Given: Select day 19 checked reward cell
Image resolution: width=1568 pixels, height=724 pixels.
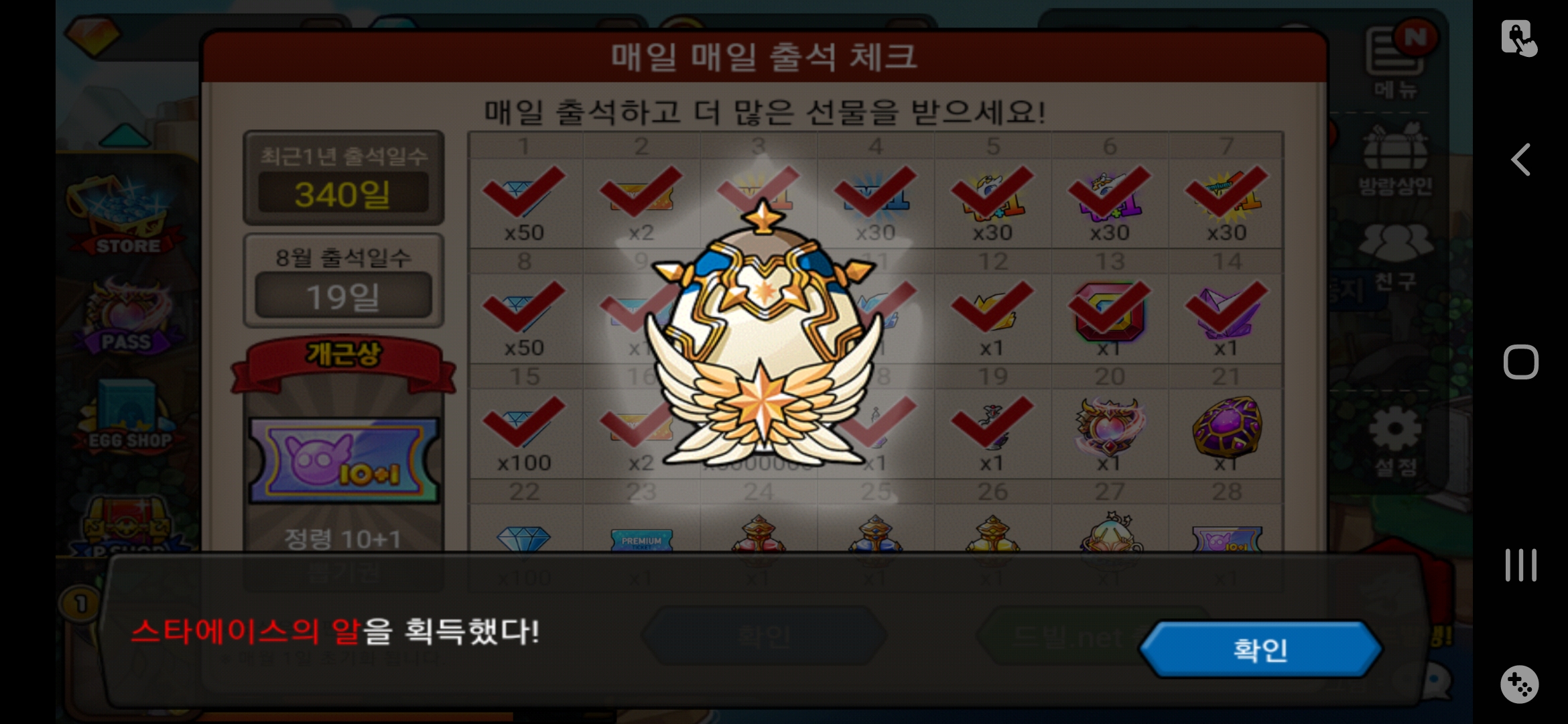Looking at the screenshot, I should click(x=992, y=433).
